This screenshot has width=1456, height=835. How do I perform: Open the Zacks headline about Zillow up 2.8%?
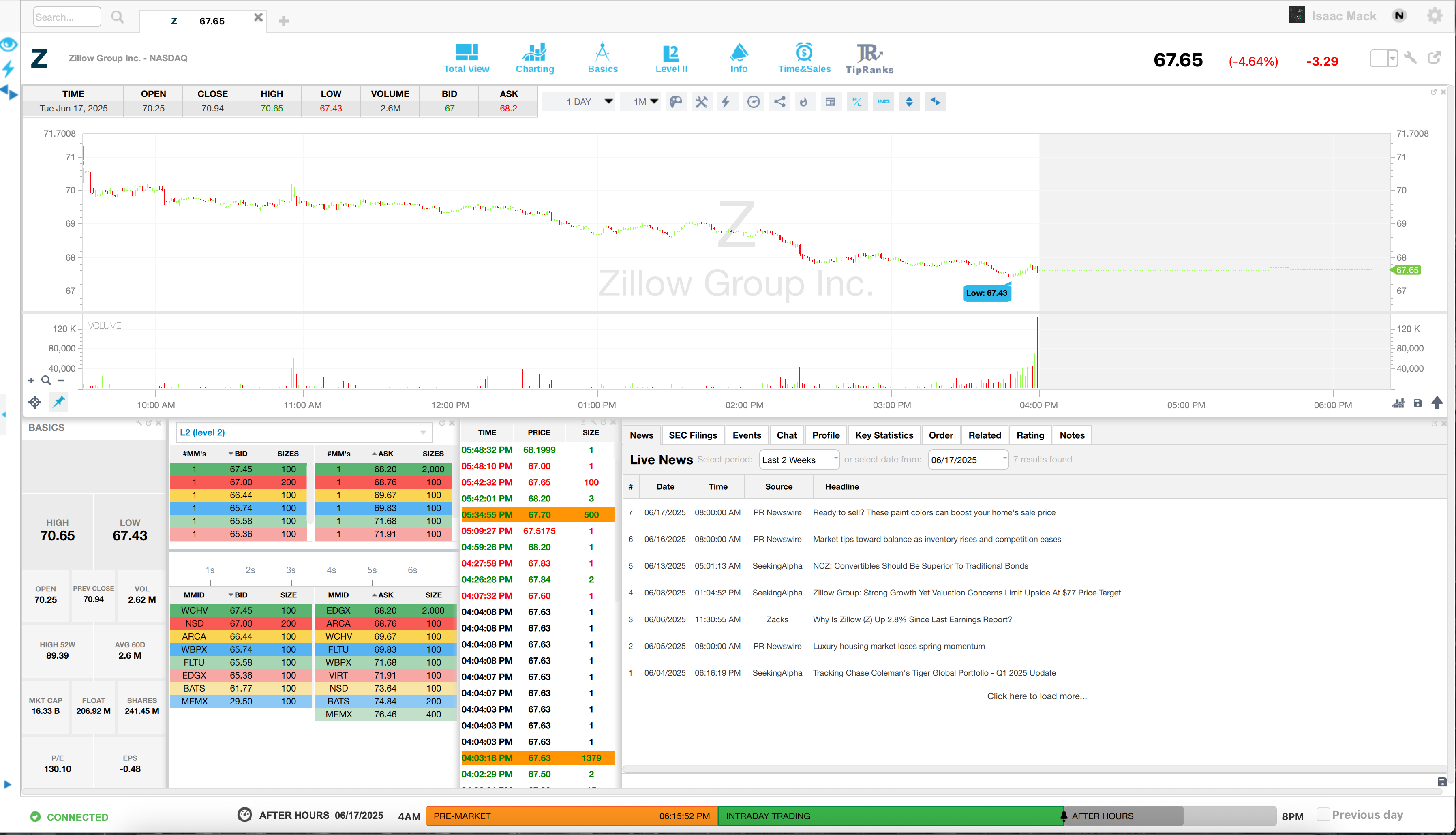click(912, 619)
